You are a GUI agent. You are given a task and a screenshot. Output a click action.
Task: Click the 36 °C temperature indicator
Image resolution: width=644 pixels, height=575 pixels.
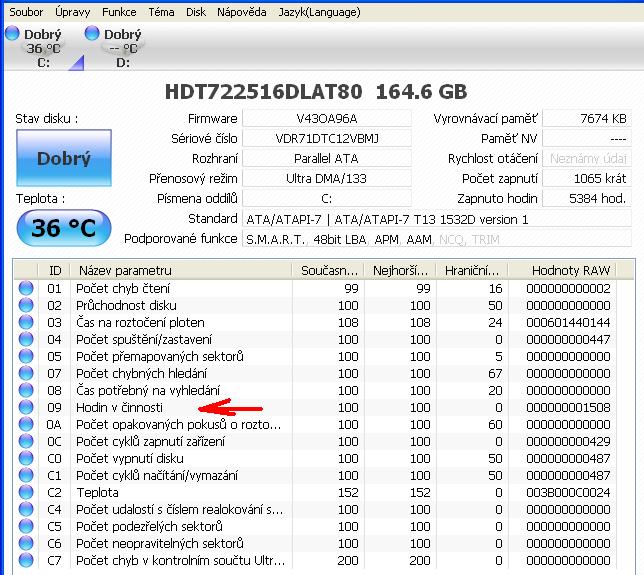coord(63,229)
